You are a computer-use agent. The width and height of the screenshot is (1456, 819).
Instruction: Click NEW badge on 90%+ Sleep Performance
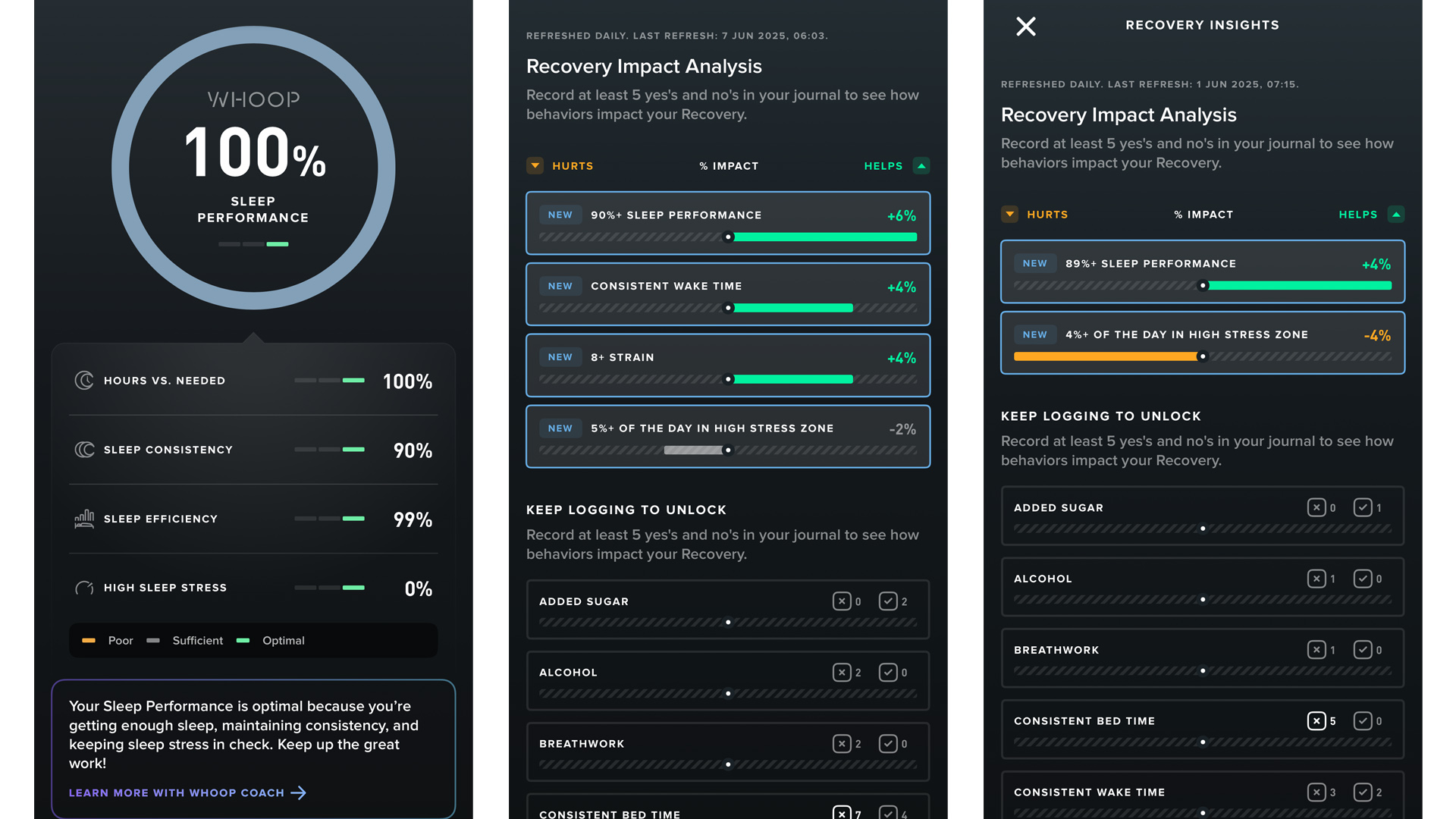(x=560, y=215)
